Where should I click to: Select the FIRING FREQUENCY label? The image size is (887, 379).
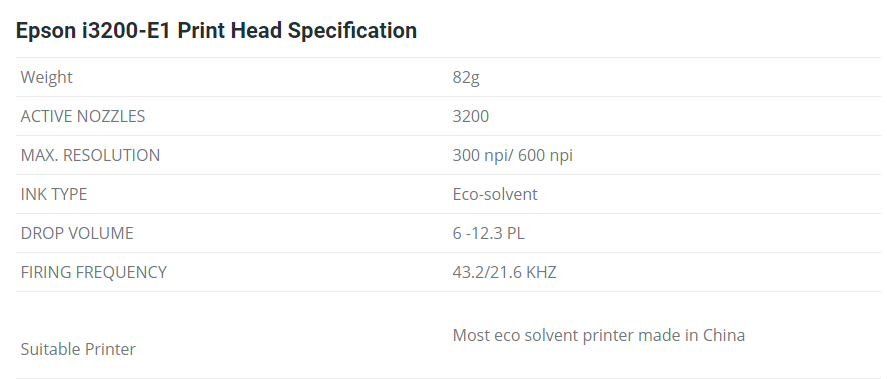tap(94, 272)
